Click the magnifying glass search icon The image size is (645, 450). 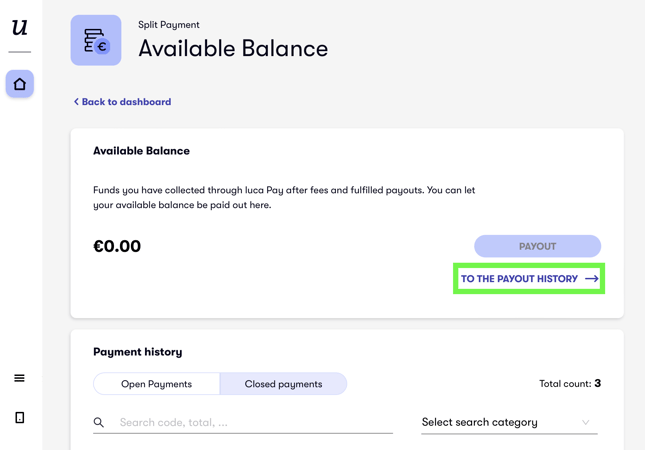(99, 423)
